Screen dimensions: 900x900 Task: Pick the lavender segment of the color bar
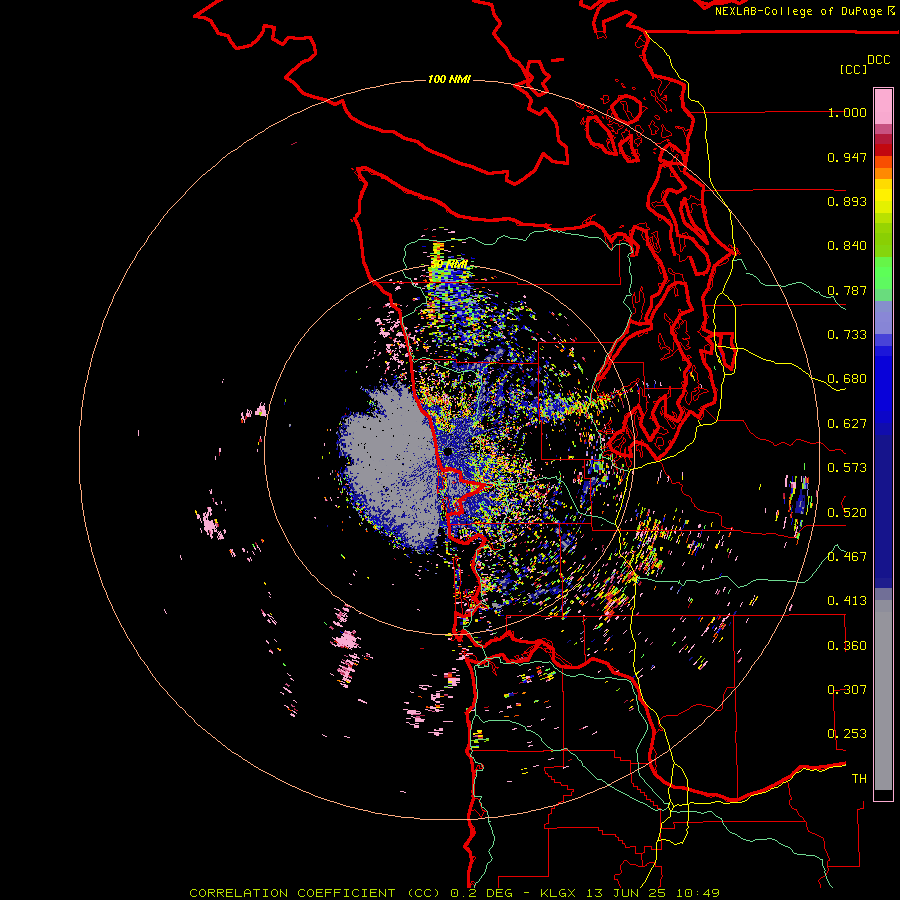tap(883, 317)
